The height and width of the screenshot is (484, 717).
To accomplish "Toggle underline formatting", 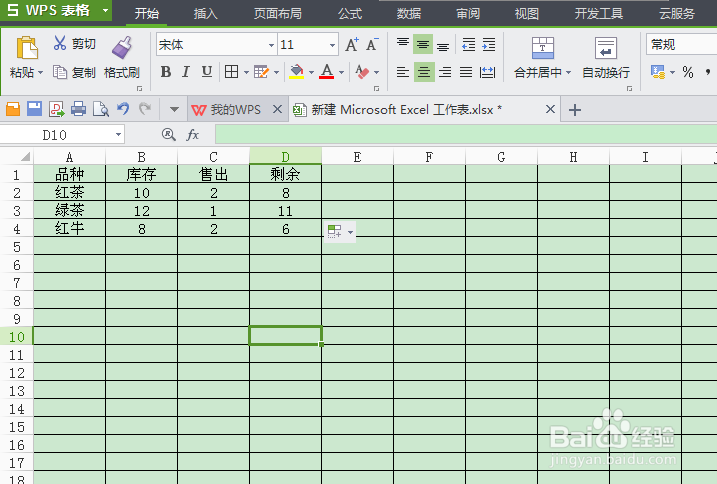I will [207, 72].
